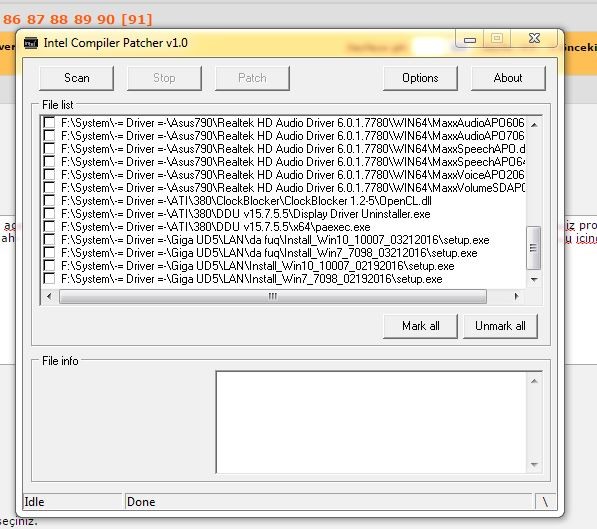
Task: Click Unmark all button
Action: pyautogui.click(x=500, y=326)
